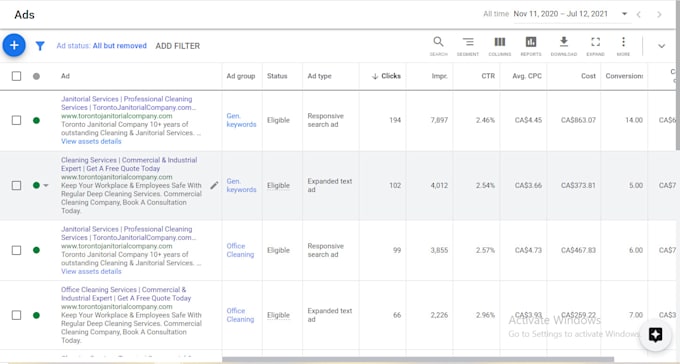Viewport: 680px width, 364px height.
Task: Sort by Conversions column header
Action: tap(624, 76)
